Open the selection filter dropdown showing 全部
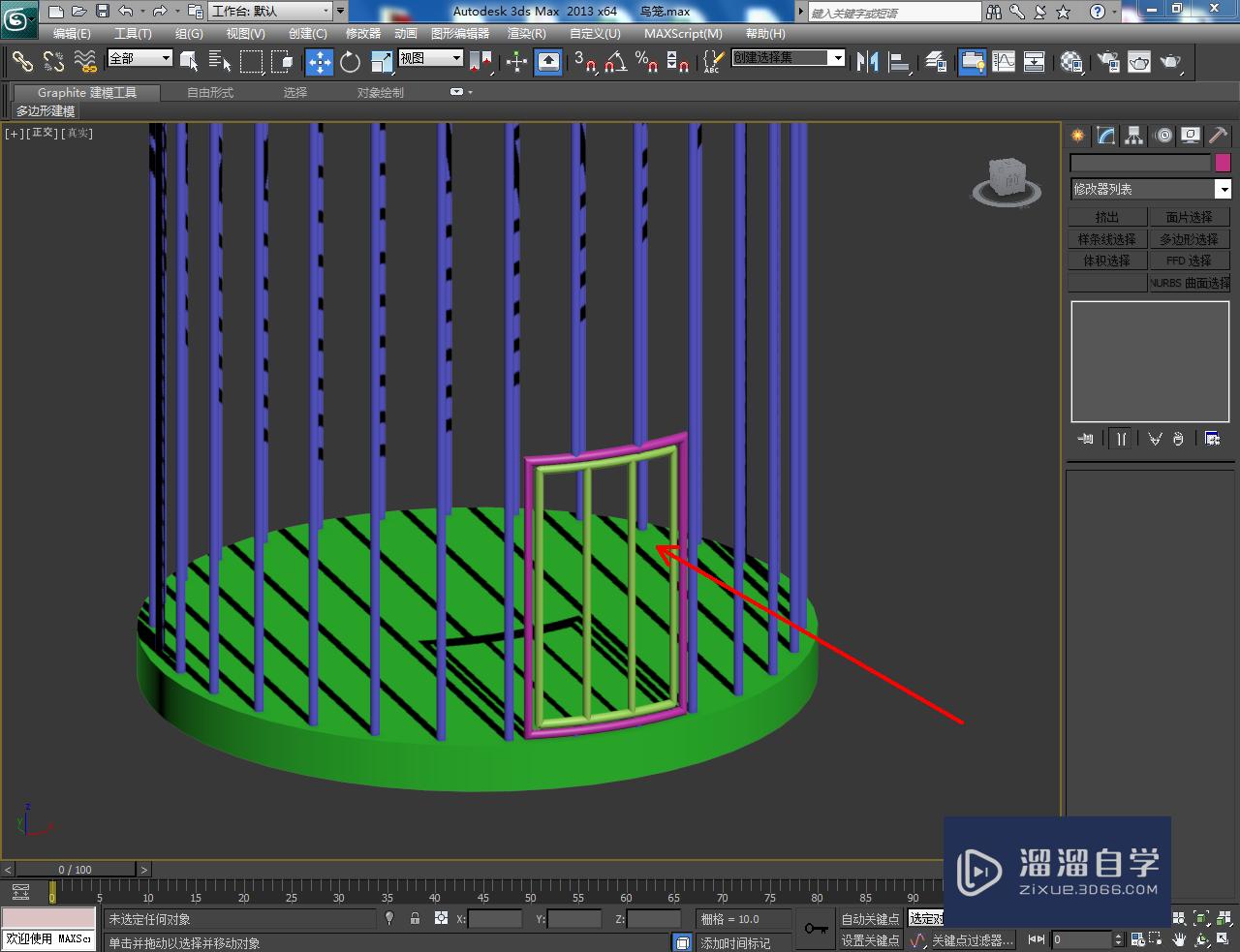This screenshot has height=952, width=1240. [x=139, y=58]
